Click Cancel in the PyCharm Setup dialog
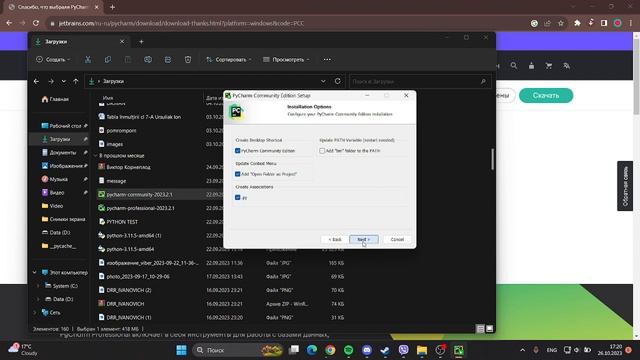 pyautogui.click(x=397, y=240)
